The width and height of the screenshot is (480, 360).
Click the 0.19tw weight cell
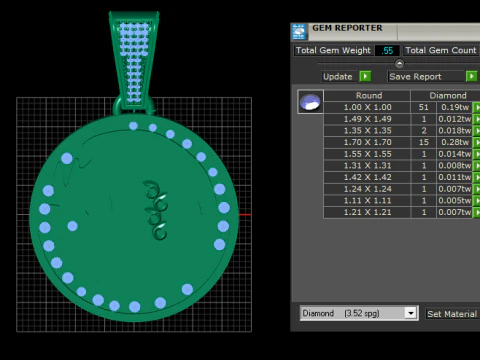(x=455, y=107)
